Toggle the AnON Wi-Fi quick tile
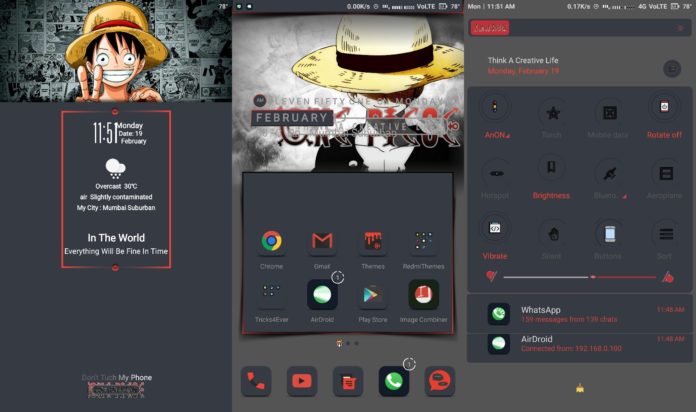The image size is (696, 412). (x=494, y=107)
